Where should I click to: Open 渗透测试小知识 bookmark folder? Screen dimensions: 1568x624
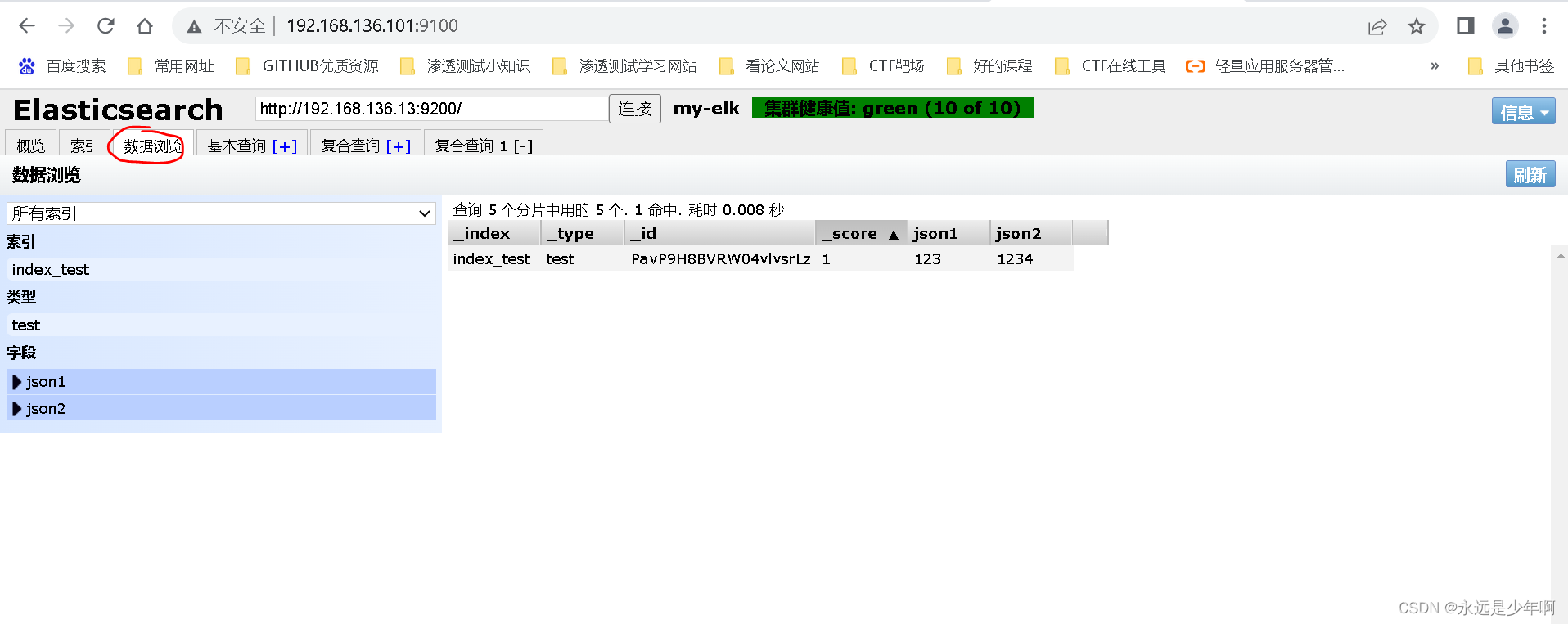[x=465, y=66]
